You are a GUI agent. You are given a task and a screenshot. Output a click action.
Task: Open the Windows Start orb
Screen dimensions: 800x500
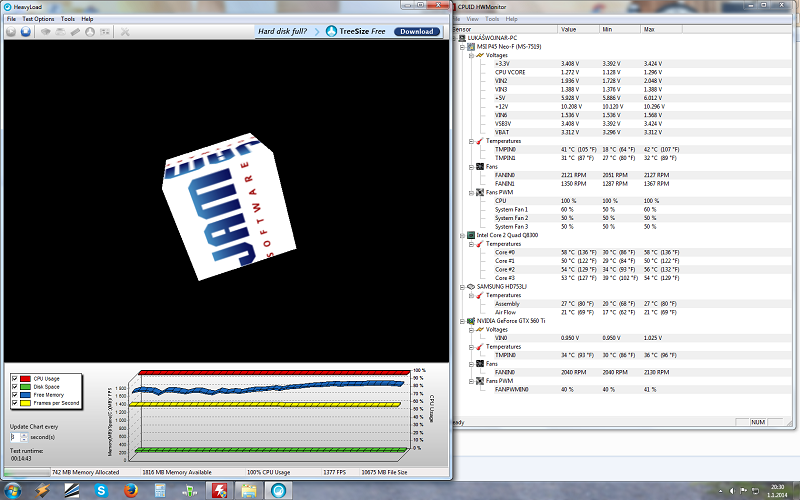12,490
